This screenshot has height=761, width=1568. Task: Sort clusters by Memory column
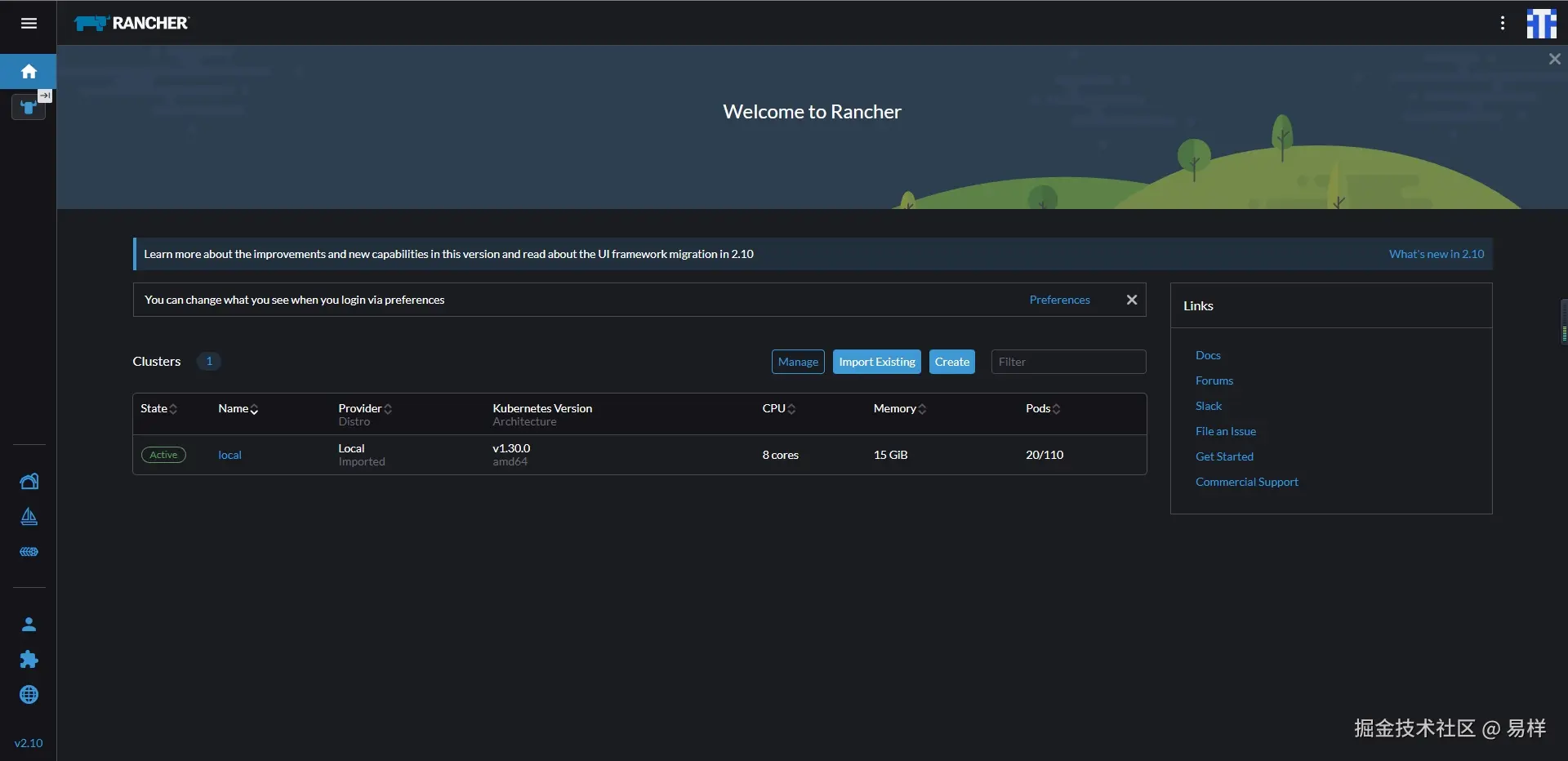[900, 408]
